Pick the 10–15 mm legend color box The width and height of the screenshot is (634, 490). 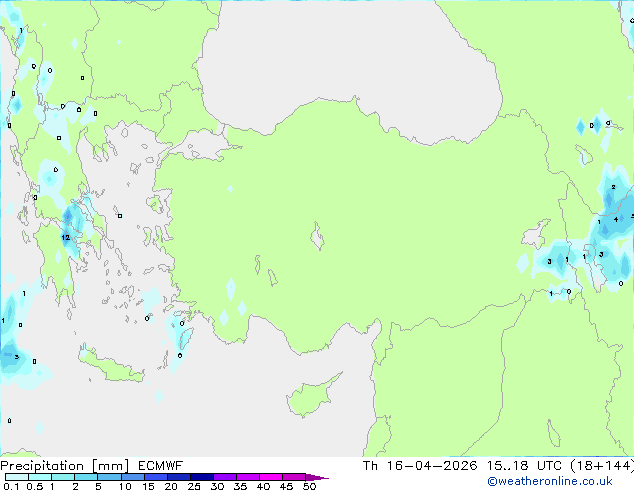pos(132,477)
